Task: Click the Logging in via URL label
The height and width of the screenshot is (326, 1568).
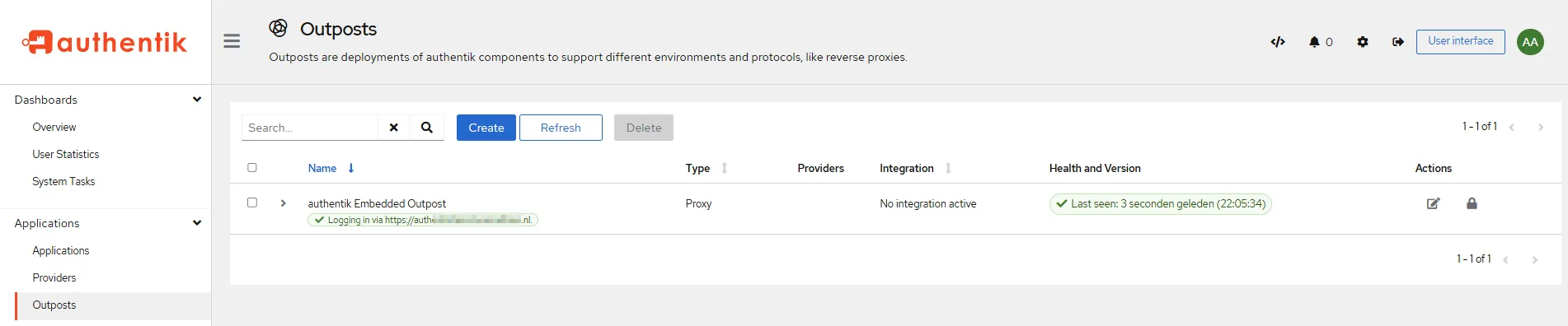Action: [423, 220]
